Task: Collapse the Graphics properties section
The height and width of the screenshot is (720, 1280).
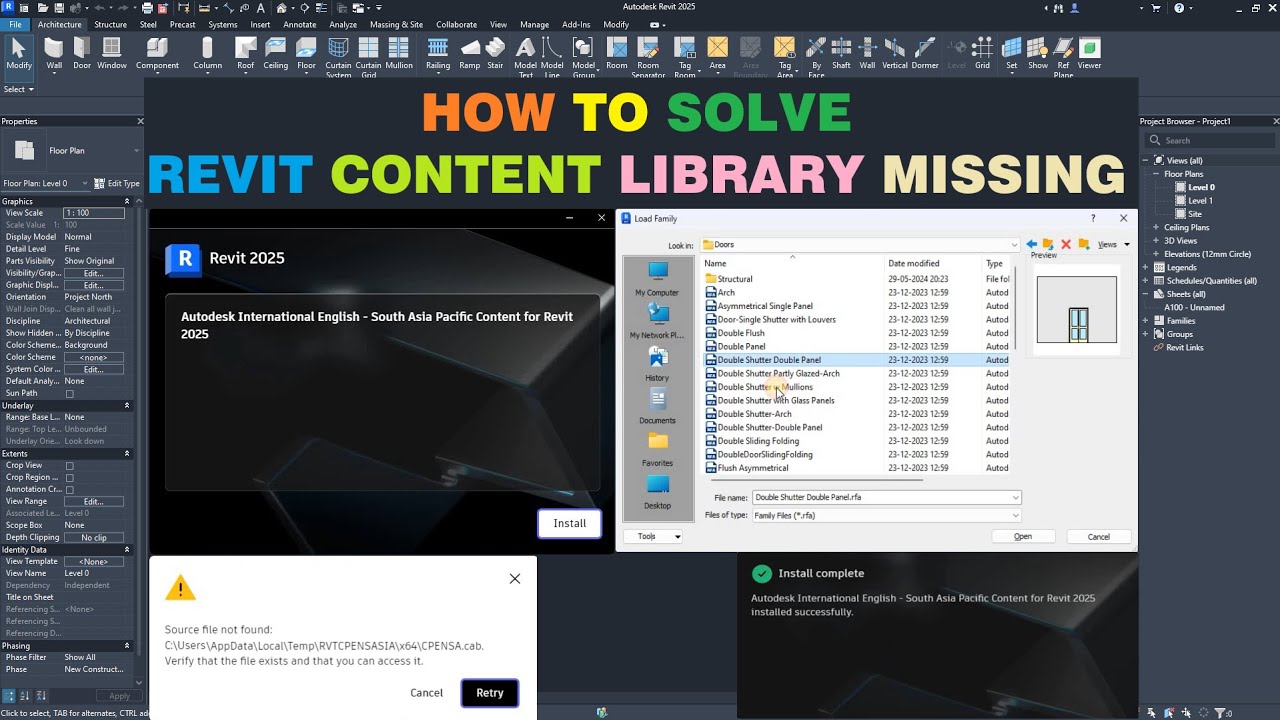Action: tap(127, 201)
